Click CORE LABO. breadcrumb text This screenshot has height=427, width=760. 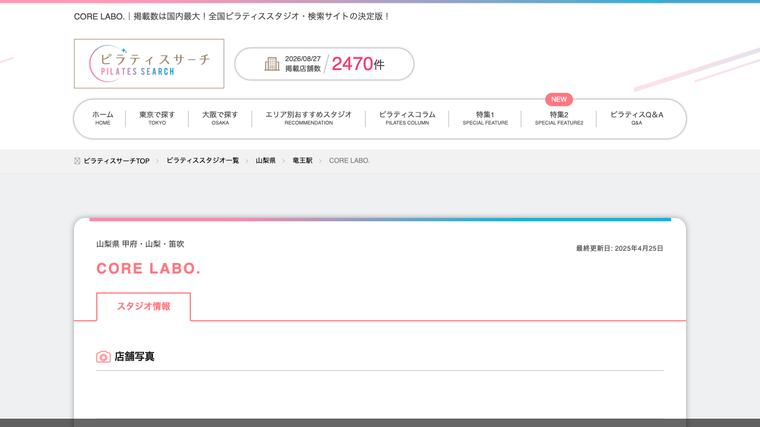pos(349,160)
